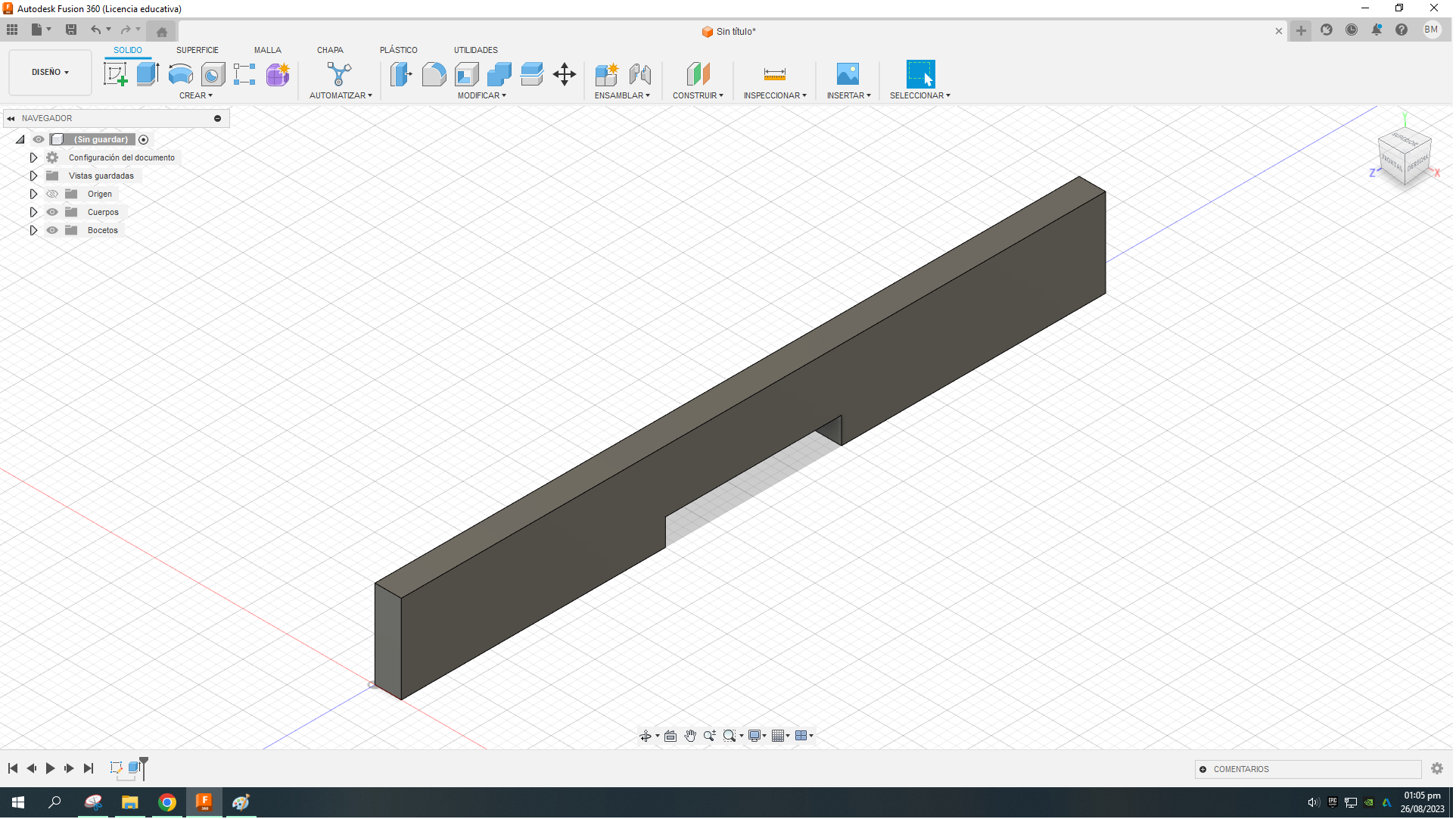Click the Create Sketch tool icon
The height and width of the screenshot is (819, 1456).
(x=115, y=74)
